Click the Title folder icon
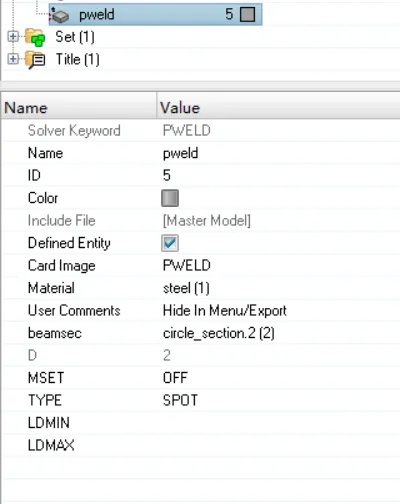Screen dimensions: 400x504 [x=35, y=60]
